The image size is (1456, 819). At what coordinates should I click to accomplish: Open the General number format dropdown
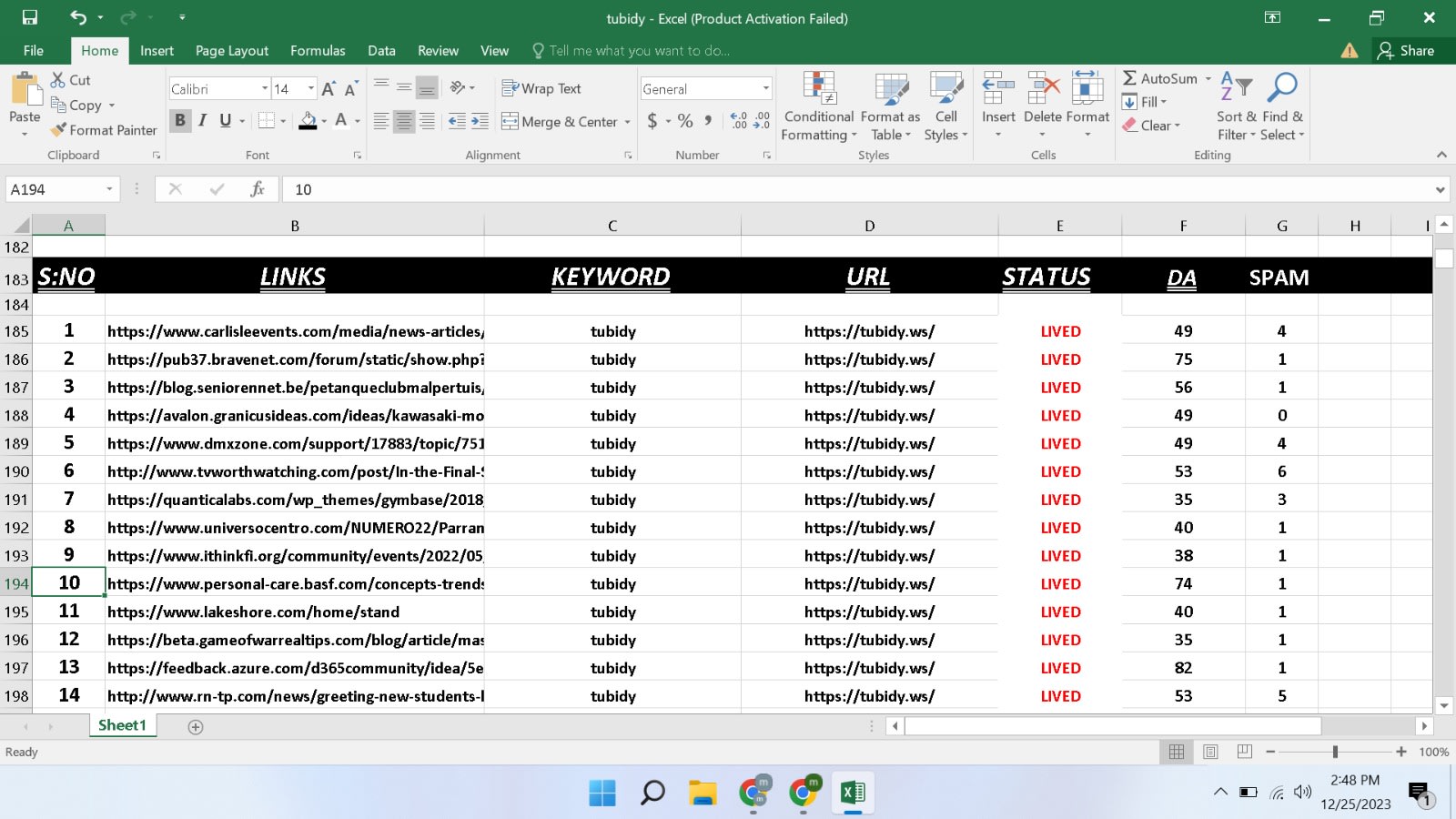point(766,88)
